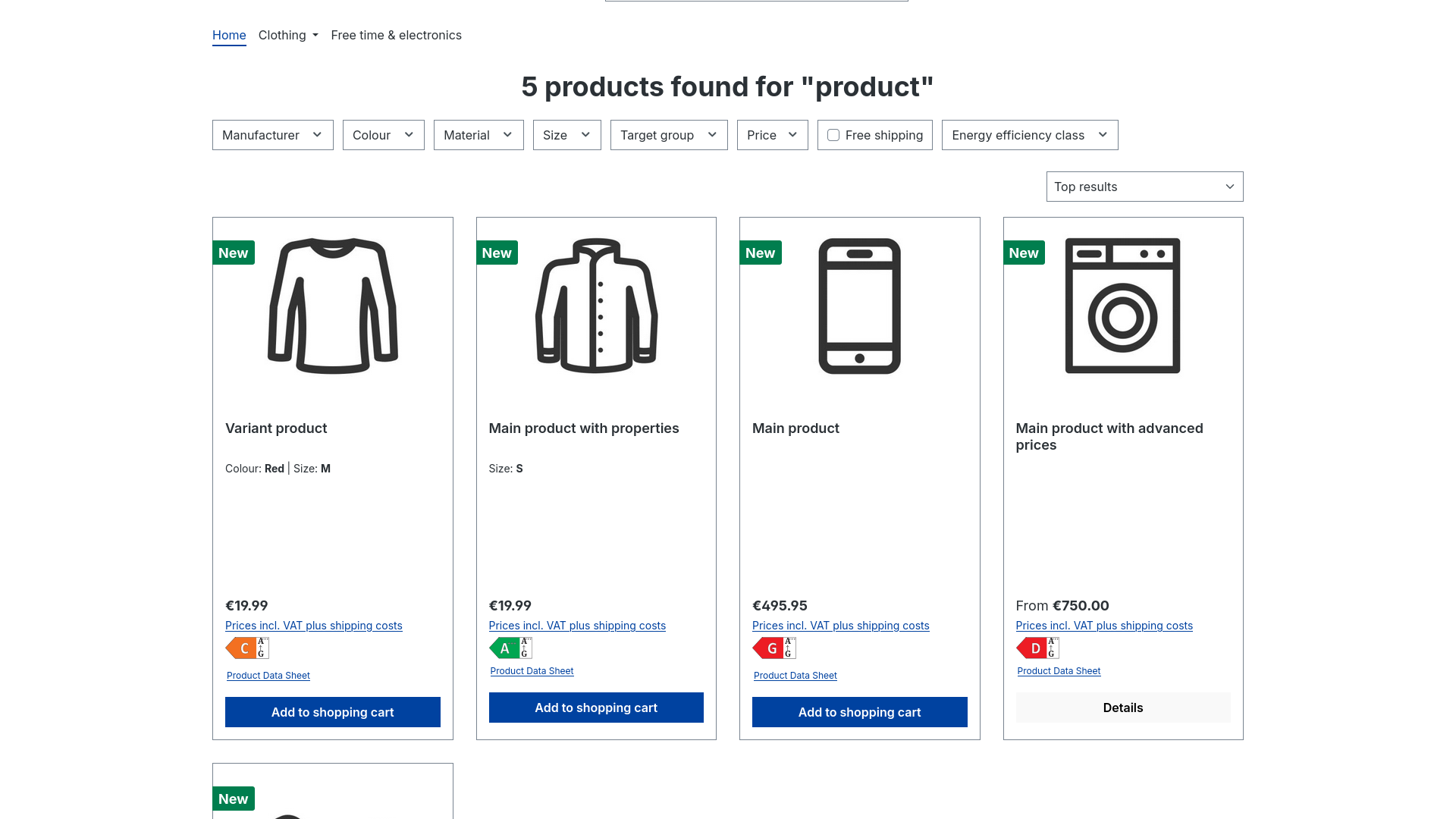Click the washing machine icon on advanced prices product

(1123, 306)
